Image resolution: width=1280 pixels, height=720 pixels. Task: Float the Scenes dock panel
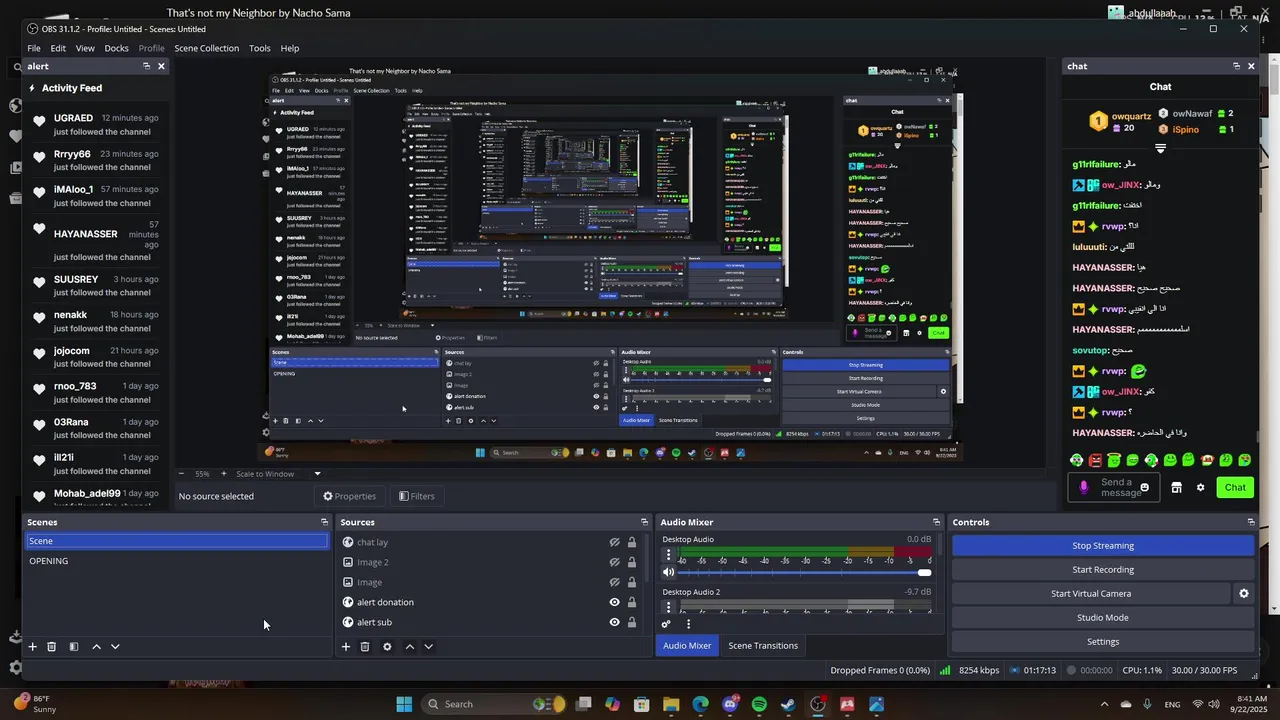point(324,522)
